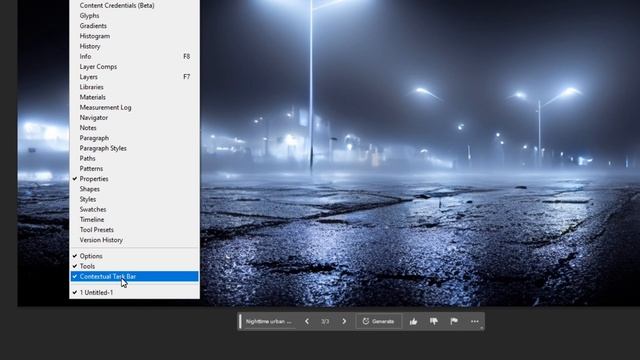Toggle the Tools menu entry
Viewport: 640px width, 360px height.
point(134,266)
